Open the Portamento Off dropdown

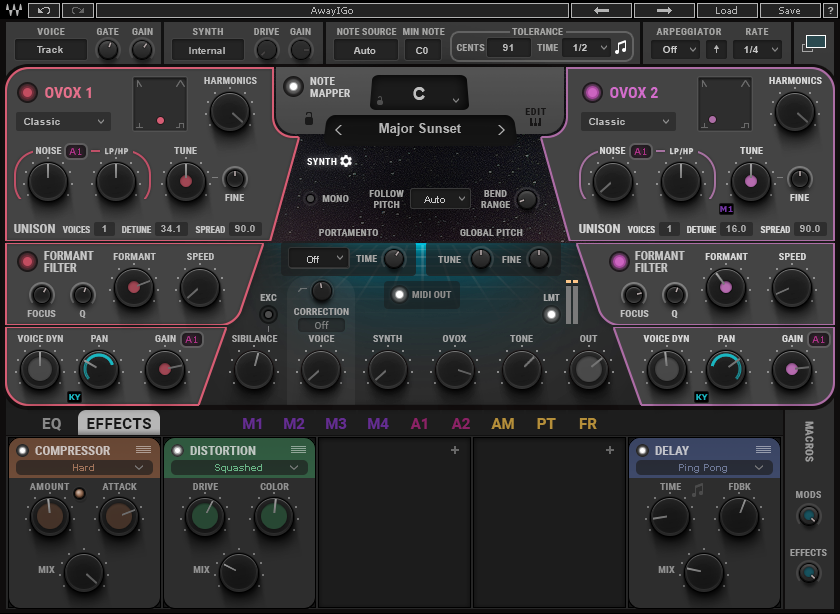(319, 259)
